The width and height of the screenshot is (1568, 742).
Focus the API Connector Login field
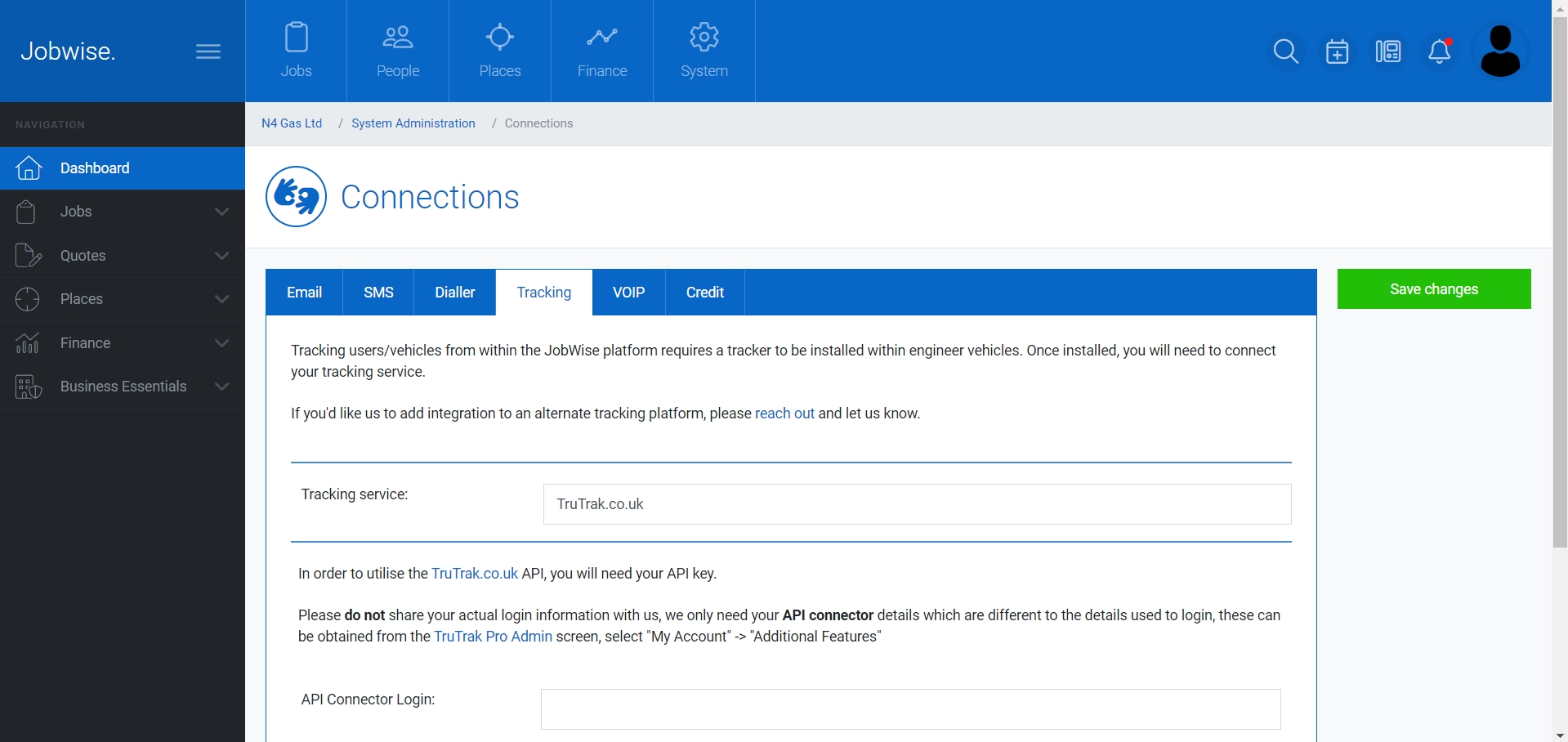910,709
